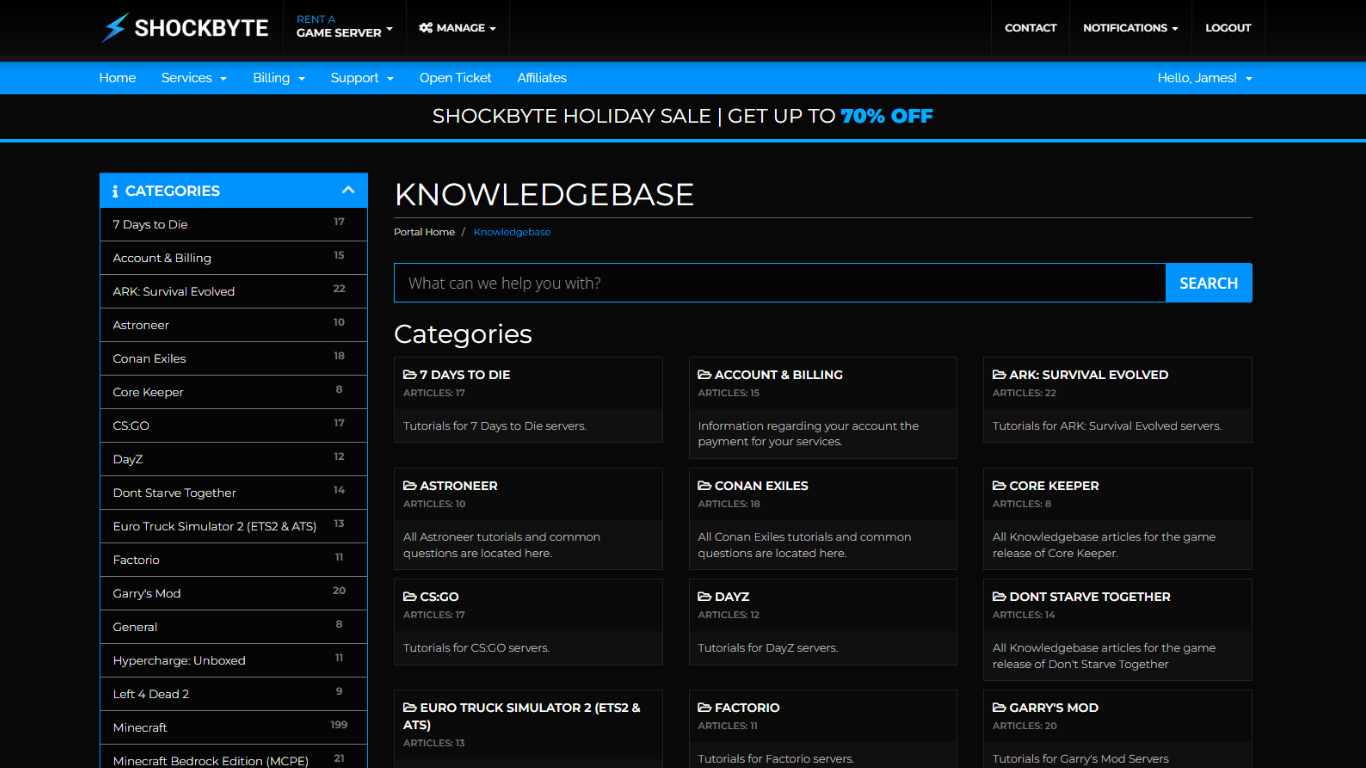Open the Manage dropdown menu

click(x=458, y=28)
